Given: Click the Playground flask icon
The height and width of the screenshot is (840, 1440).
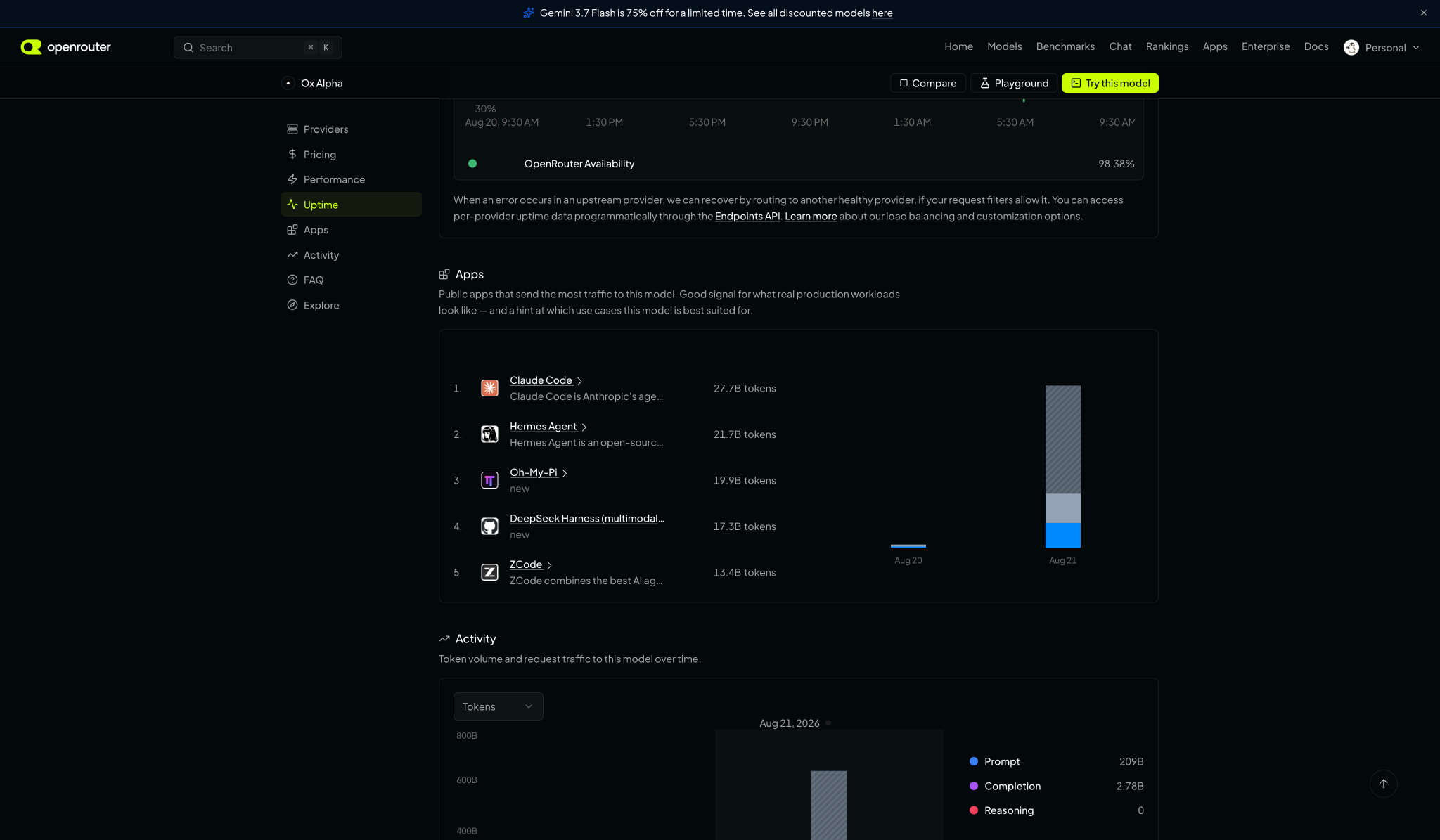Looking at the screenshot, I should [x=985, y=83].
